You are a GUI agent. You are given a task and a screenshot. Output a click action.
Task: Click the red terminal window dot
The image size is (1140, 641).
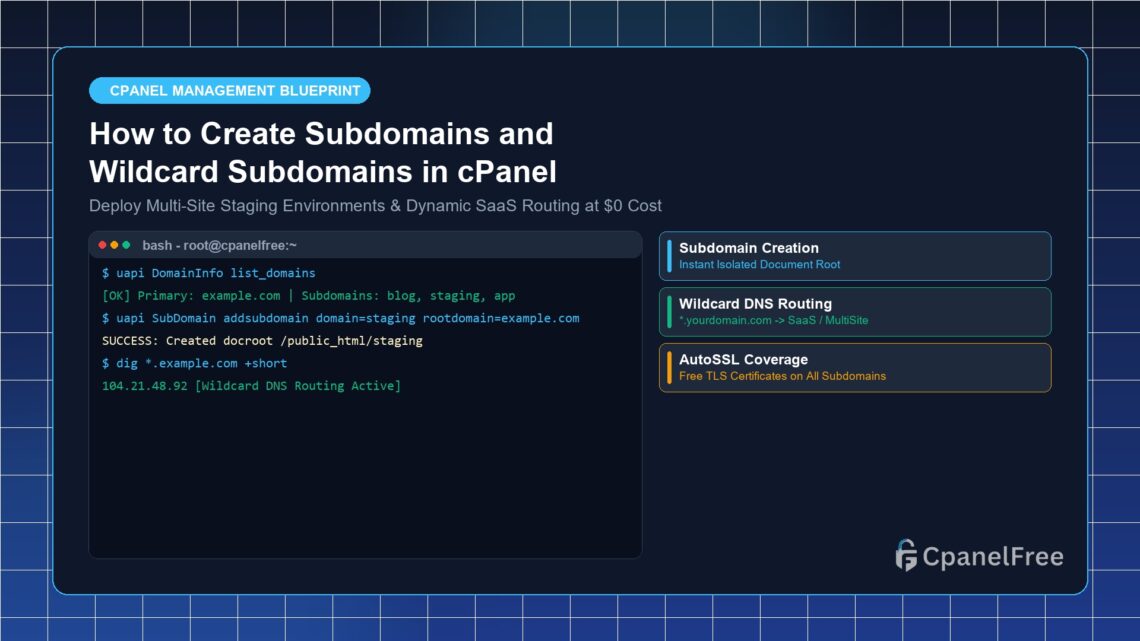(x=103, y=246)
